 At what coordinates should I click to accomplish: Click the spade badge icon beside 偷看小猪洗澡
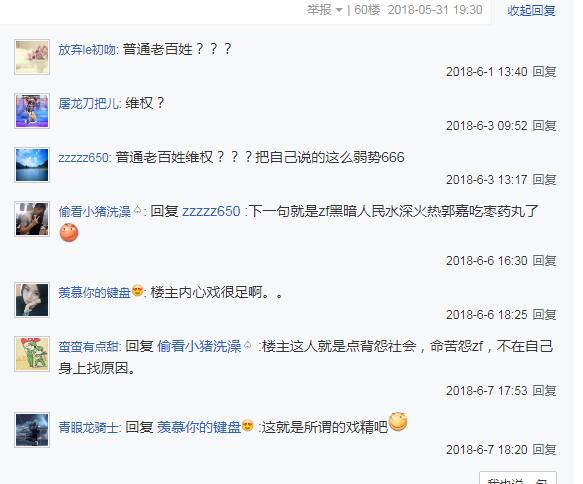[x=137, y=210]
